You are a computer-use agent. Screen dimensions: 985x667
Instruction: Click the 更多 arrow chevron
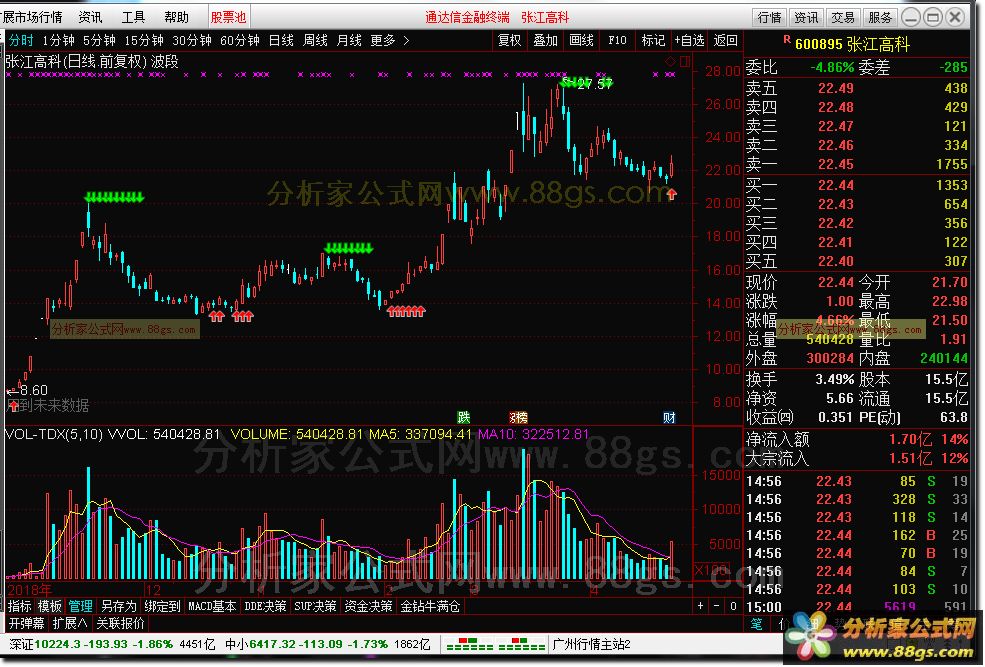coord(406,40)
